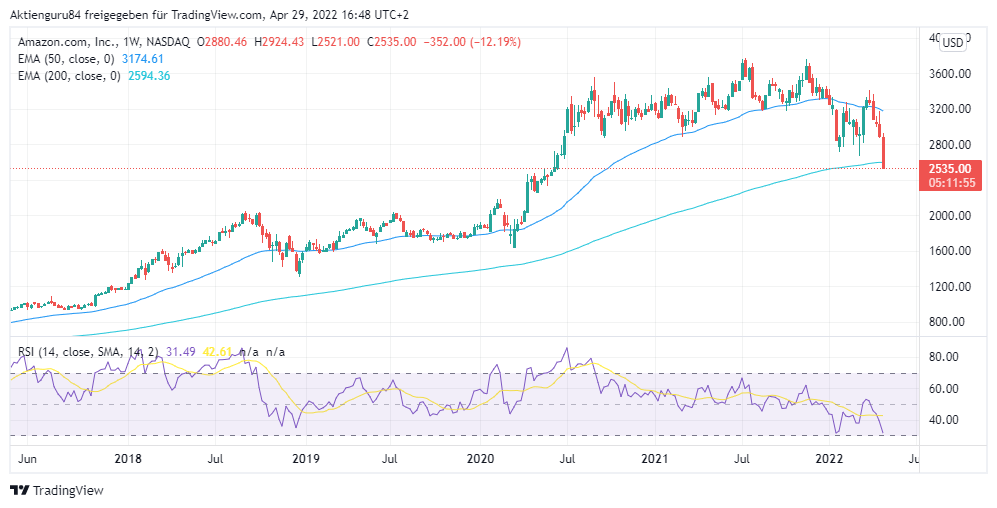Click the low price L2521.00 value
This screenshot has width=997, height=508.
pos(336,42)
